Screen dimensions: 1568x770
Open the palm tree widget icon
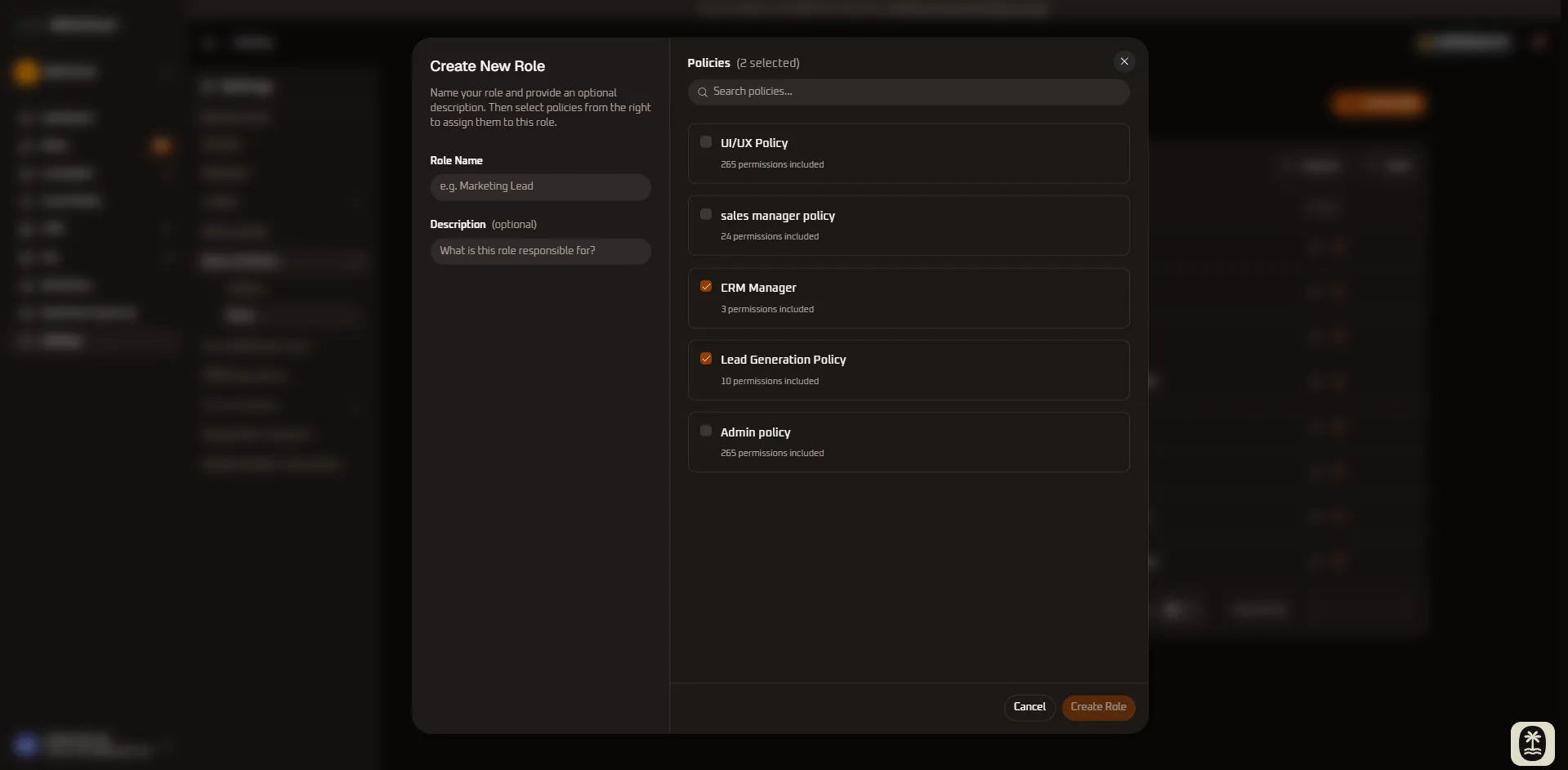point(1532,744)
